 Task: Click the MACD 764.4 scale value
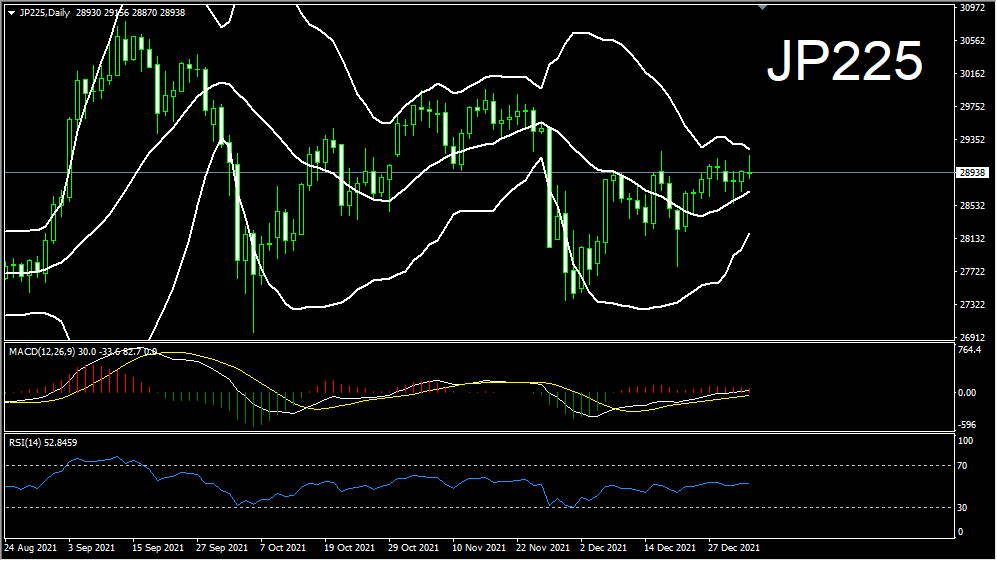click(x=971, y=350)
